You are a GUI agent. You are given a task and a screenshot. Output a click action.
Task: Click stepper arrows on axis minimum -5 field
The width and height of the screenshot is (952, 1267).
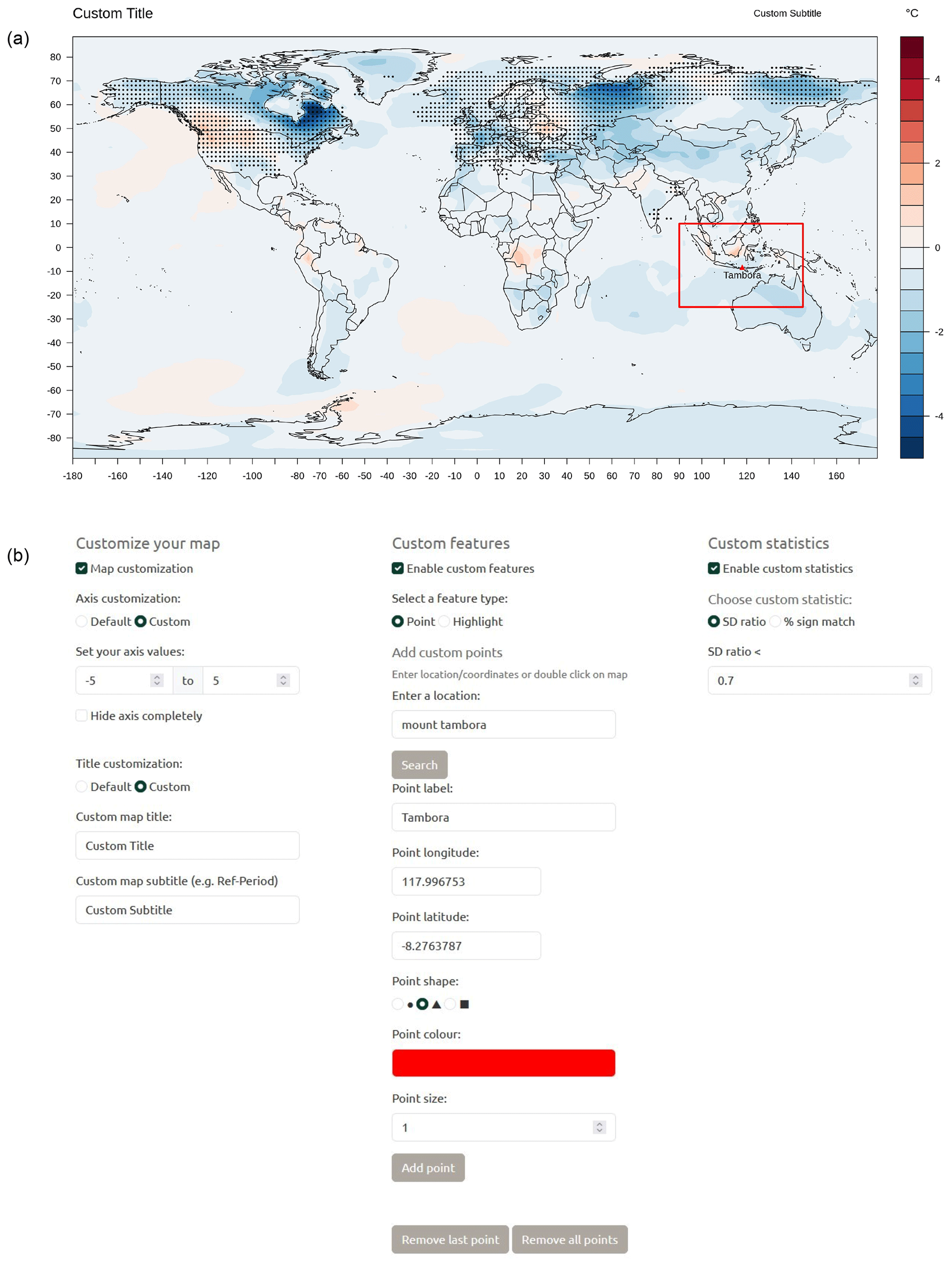coord(157,680)
